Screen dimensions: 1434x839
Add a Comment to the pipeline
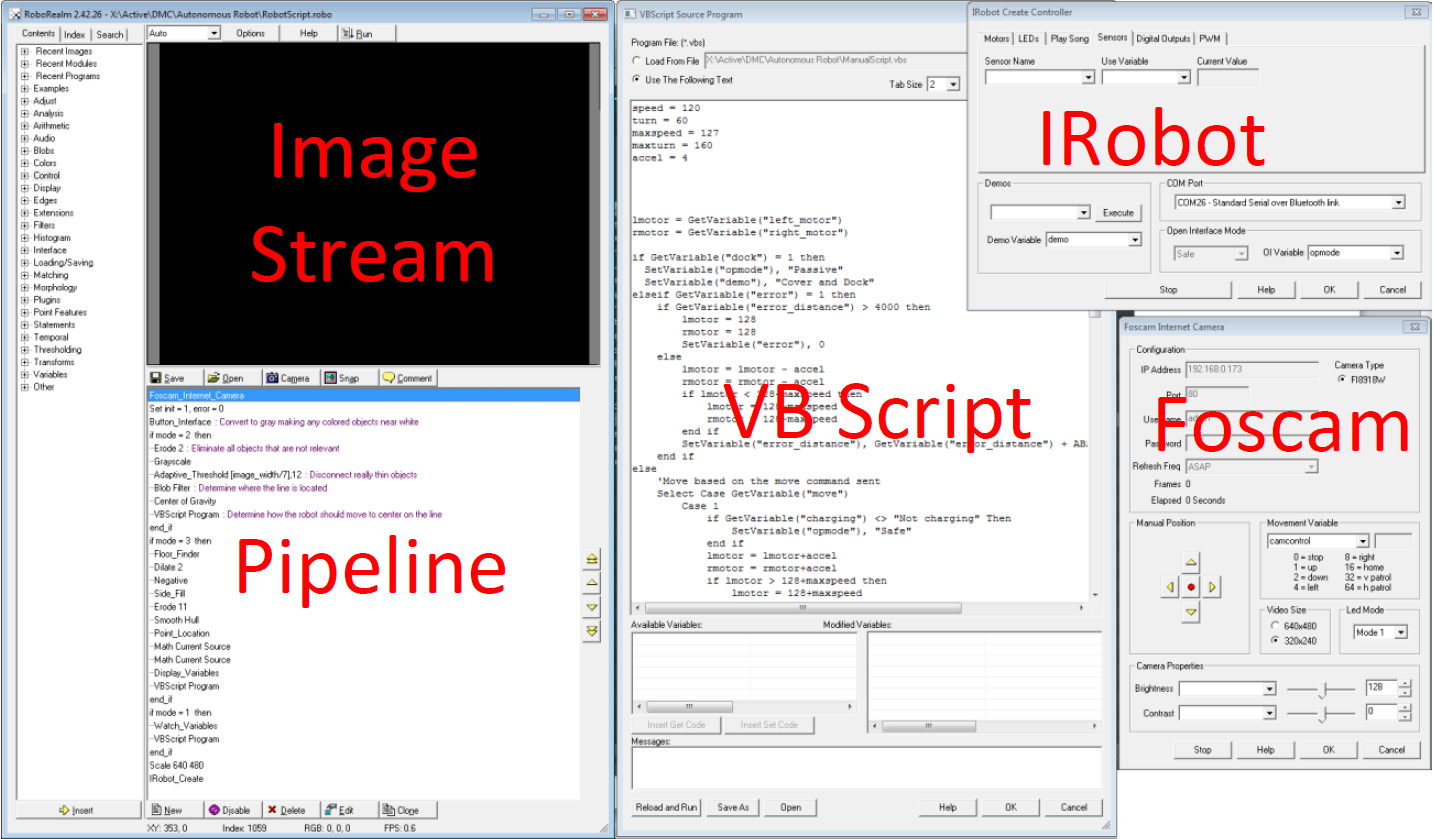407,378
